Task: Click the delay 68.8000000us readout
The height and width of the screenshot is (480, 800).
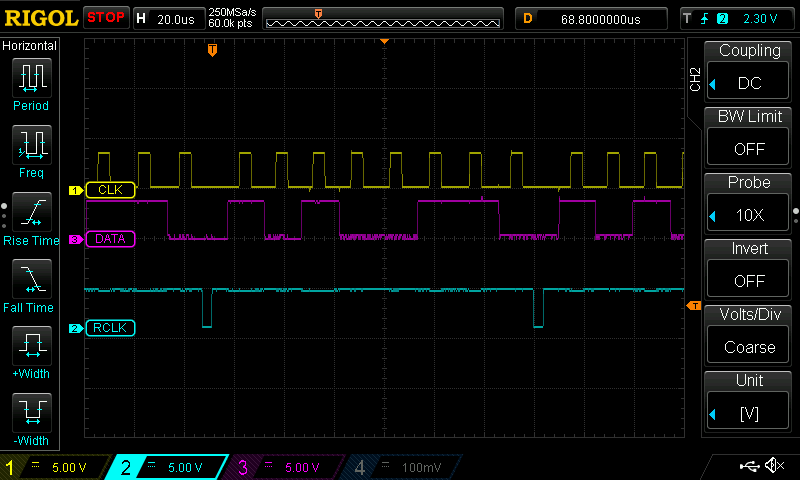Action: point(601,19)
